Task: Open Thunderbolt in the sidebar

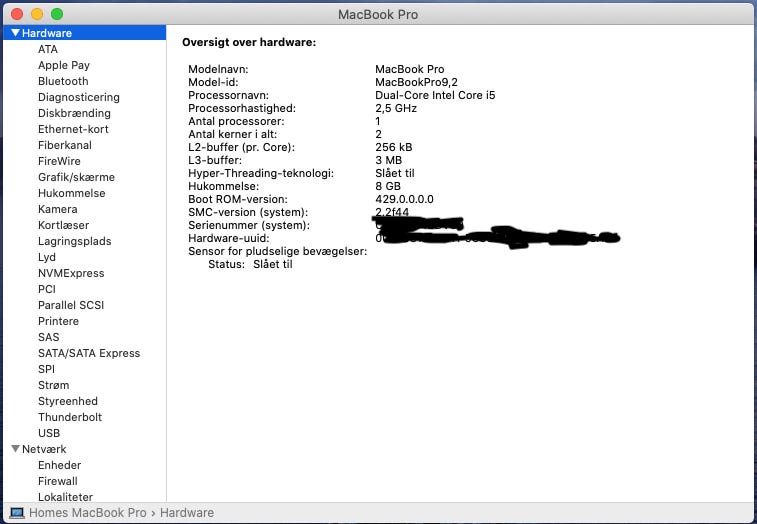Action: click(70, 417)
